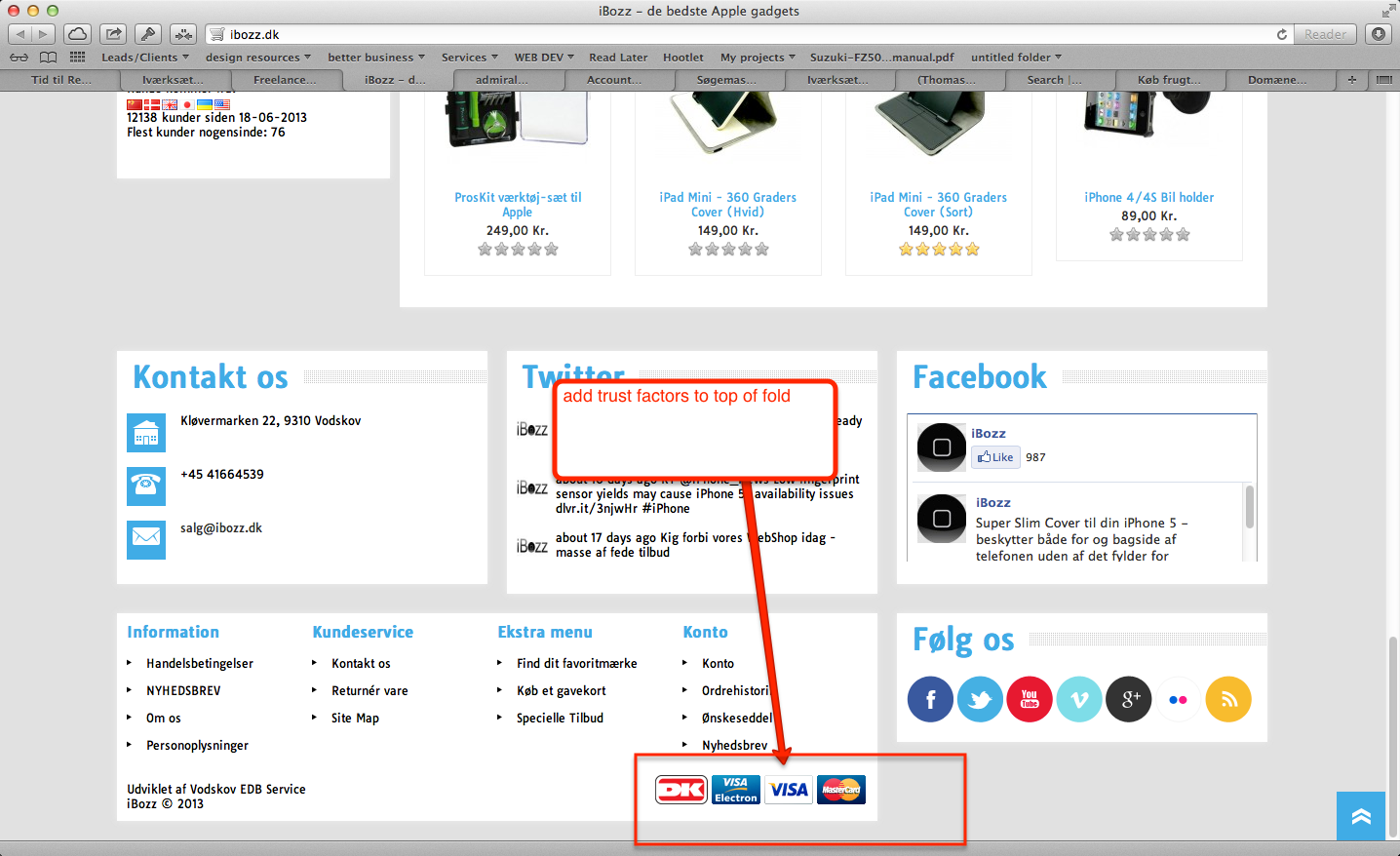Open the Vimeo social icon
Screen dimensions: 1400x856
pos(1079,699)
